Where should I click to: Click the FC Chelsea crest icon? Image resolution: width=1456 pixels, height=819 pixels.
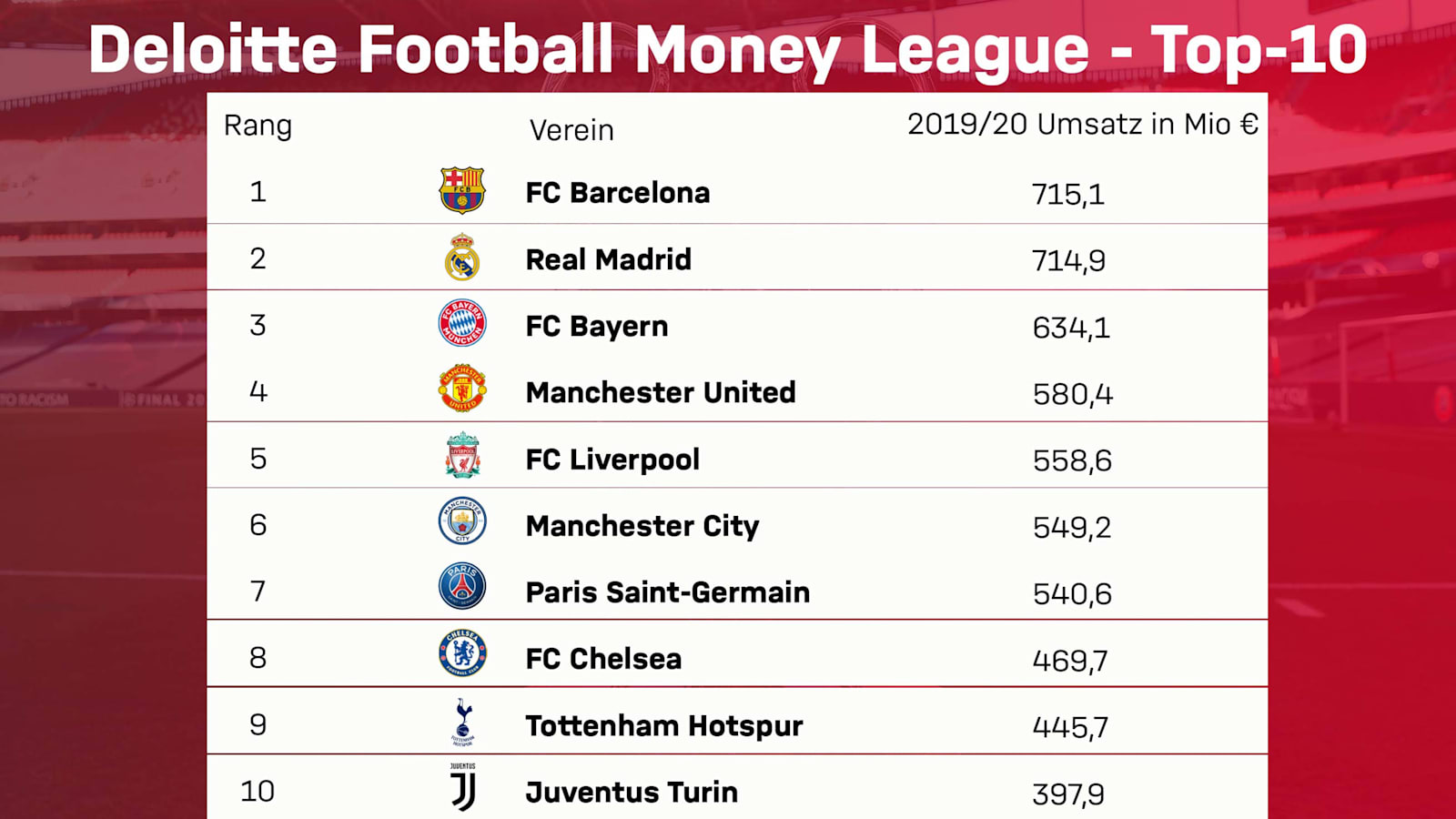pyautogui.click(x=462, y=653)
